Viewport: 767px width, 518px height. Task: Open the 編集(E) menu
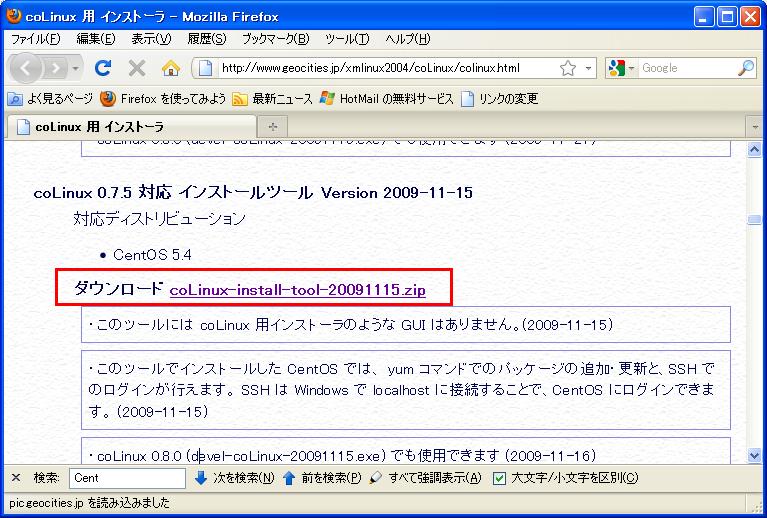[x=96, y=39]
